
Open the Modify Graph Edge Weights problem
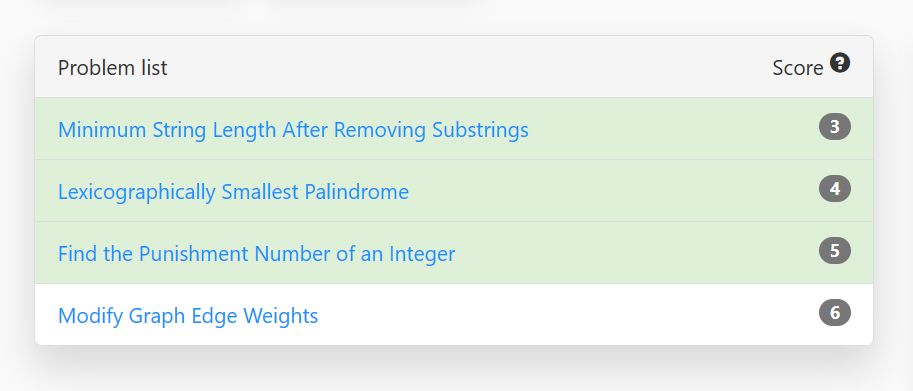click(x=188, y=316)
